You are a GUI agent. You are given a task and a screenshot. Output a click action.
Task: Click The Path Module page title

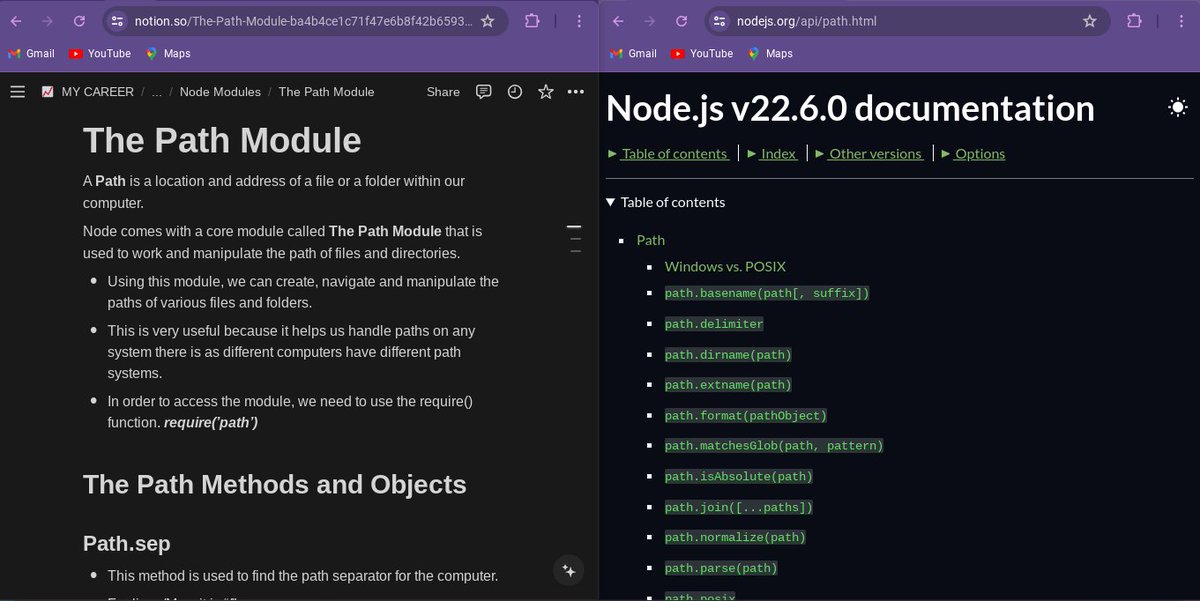click(222, 139)
